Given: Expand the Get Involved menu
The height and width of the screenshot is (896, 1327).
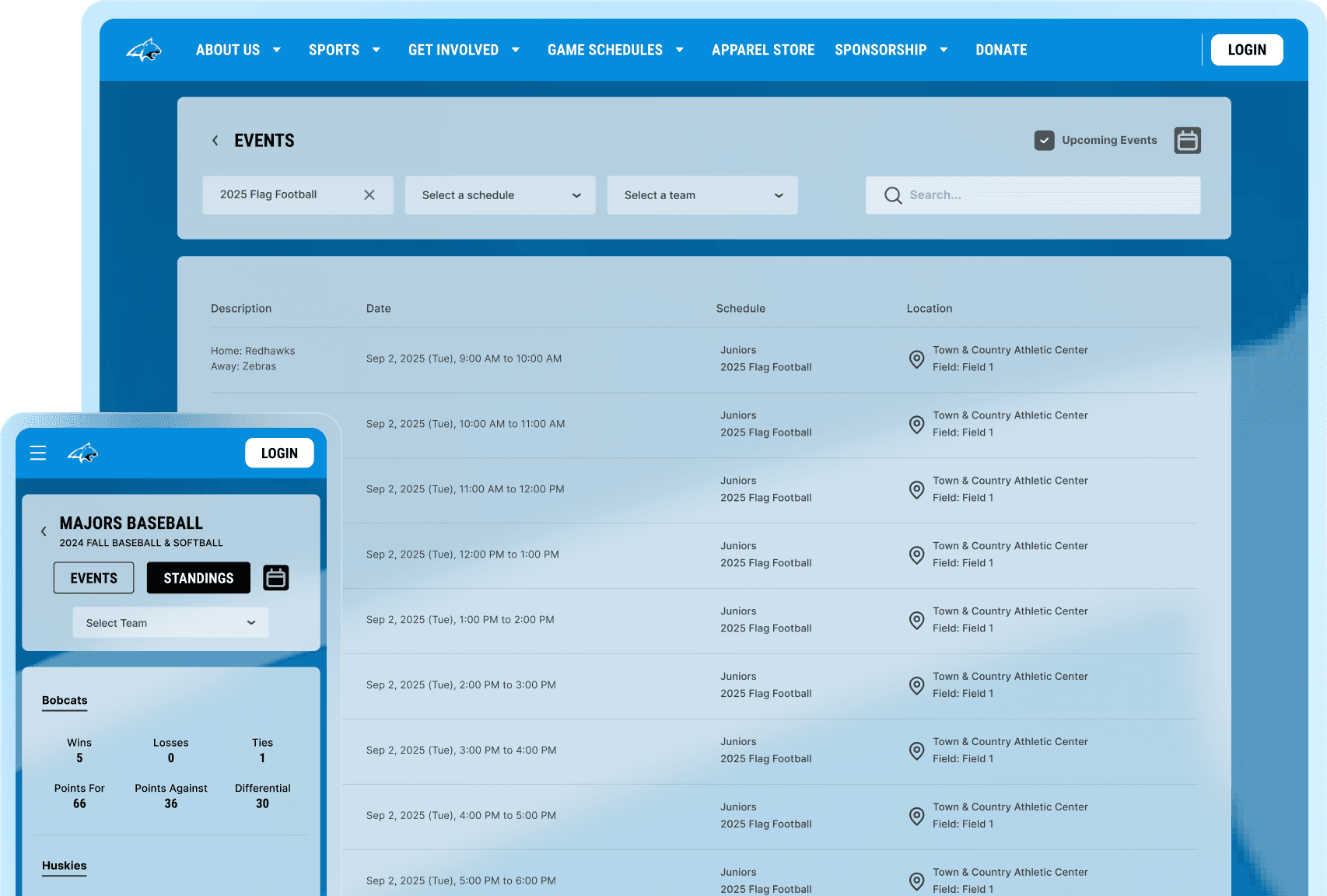Looking at the screenshot, I should (x=464, y=50).
